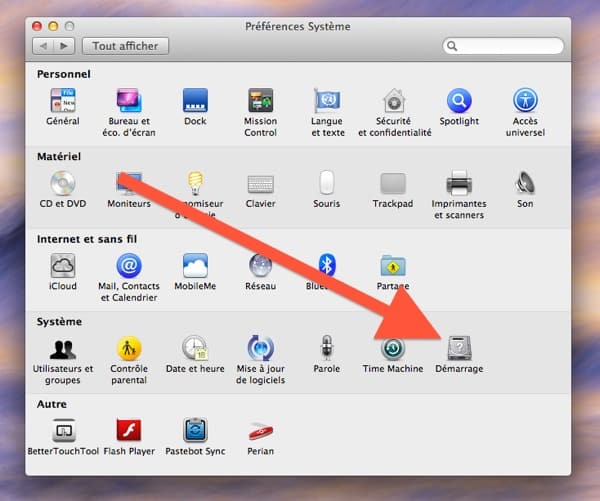Image resolution: width=600 pixels, height=501 pixels.
Task: Open the Partage sharing folder icon
Action: (393, 265)
